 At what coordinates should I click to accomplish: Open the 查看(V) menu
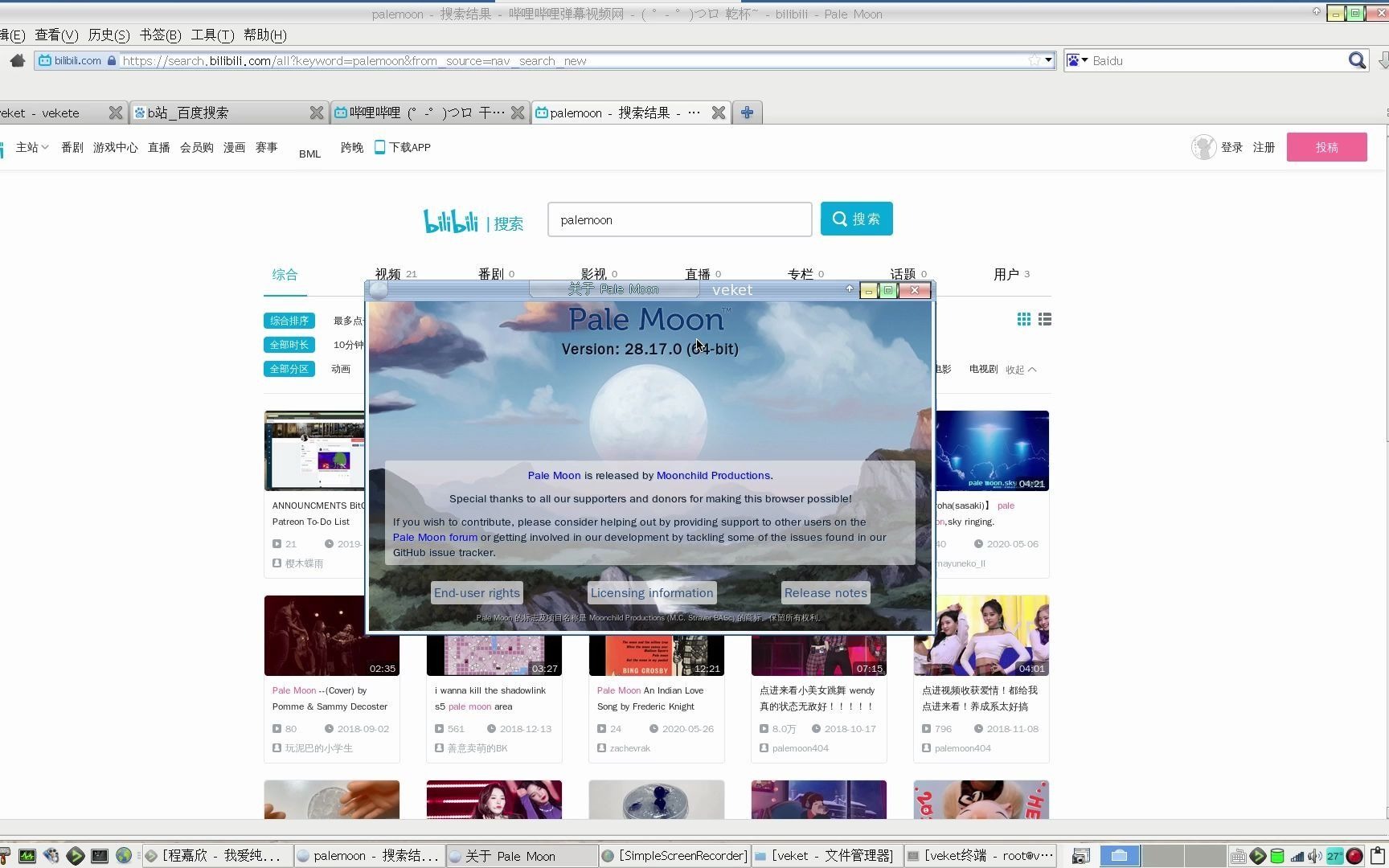click(x=56, y=35)
